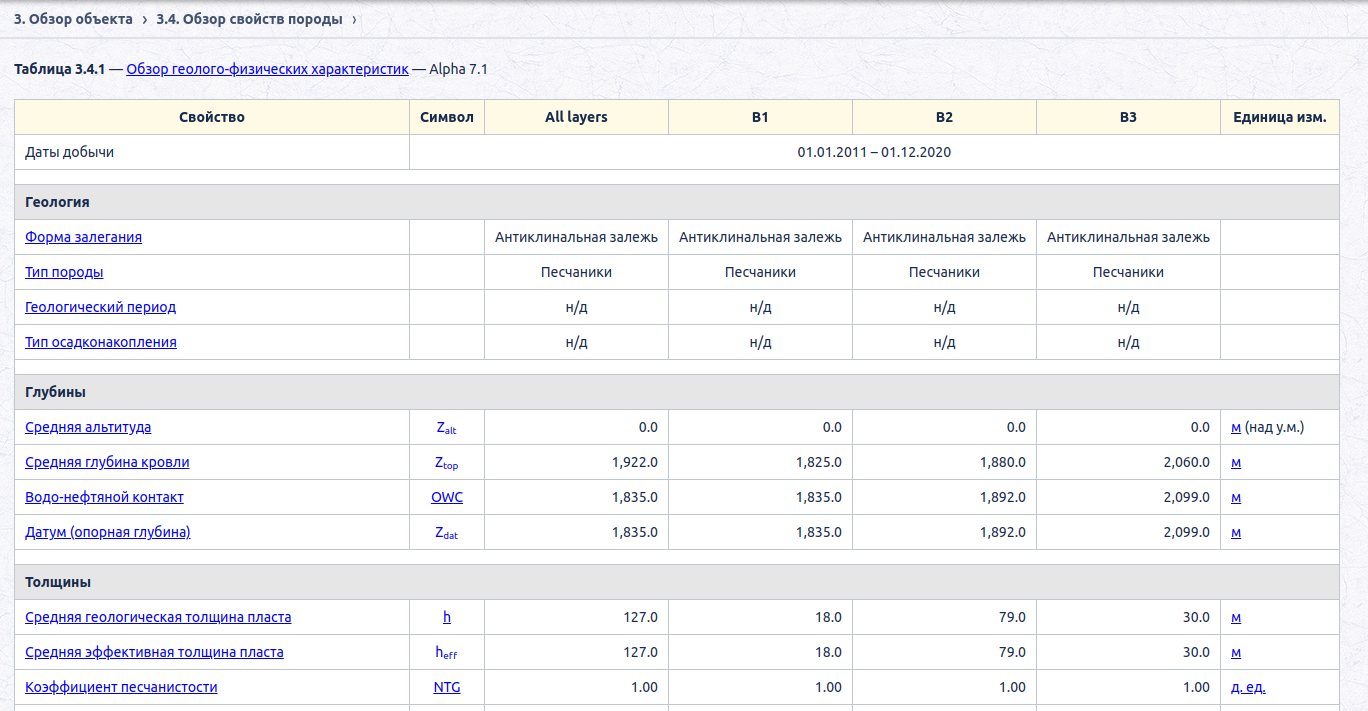Click unit link 'м' in Датум row
The height and width of the screenshot is (711, 1368).
(x=1236, y=532)
